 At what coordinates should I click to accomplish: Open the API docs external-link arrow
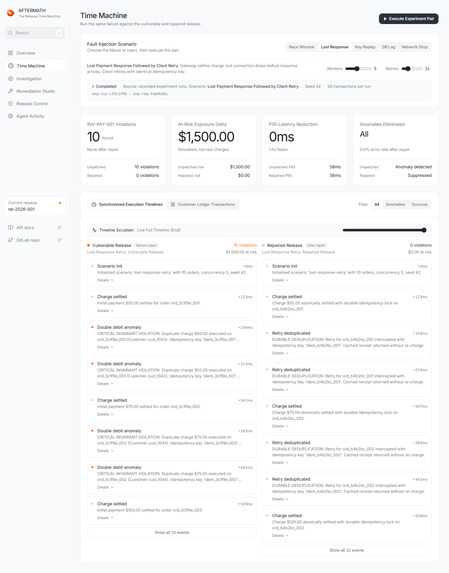click(59, 227)
